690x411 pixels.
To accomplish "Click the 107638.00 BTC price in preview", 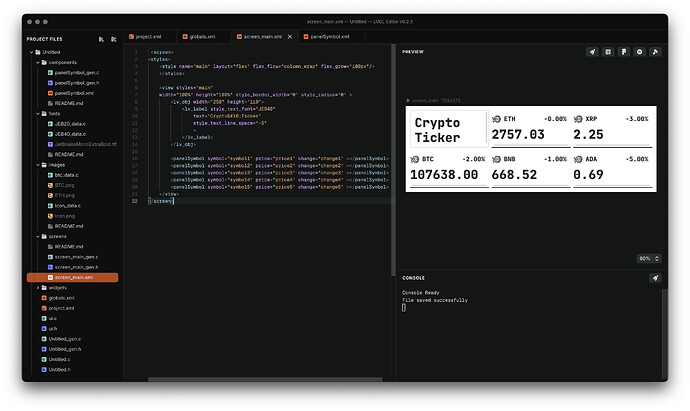I will (x=444, y=175).
